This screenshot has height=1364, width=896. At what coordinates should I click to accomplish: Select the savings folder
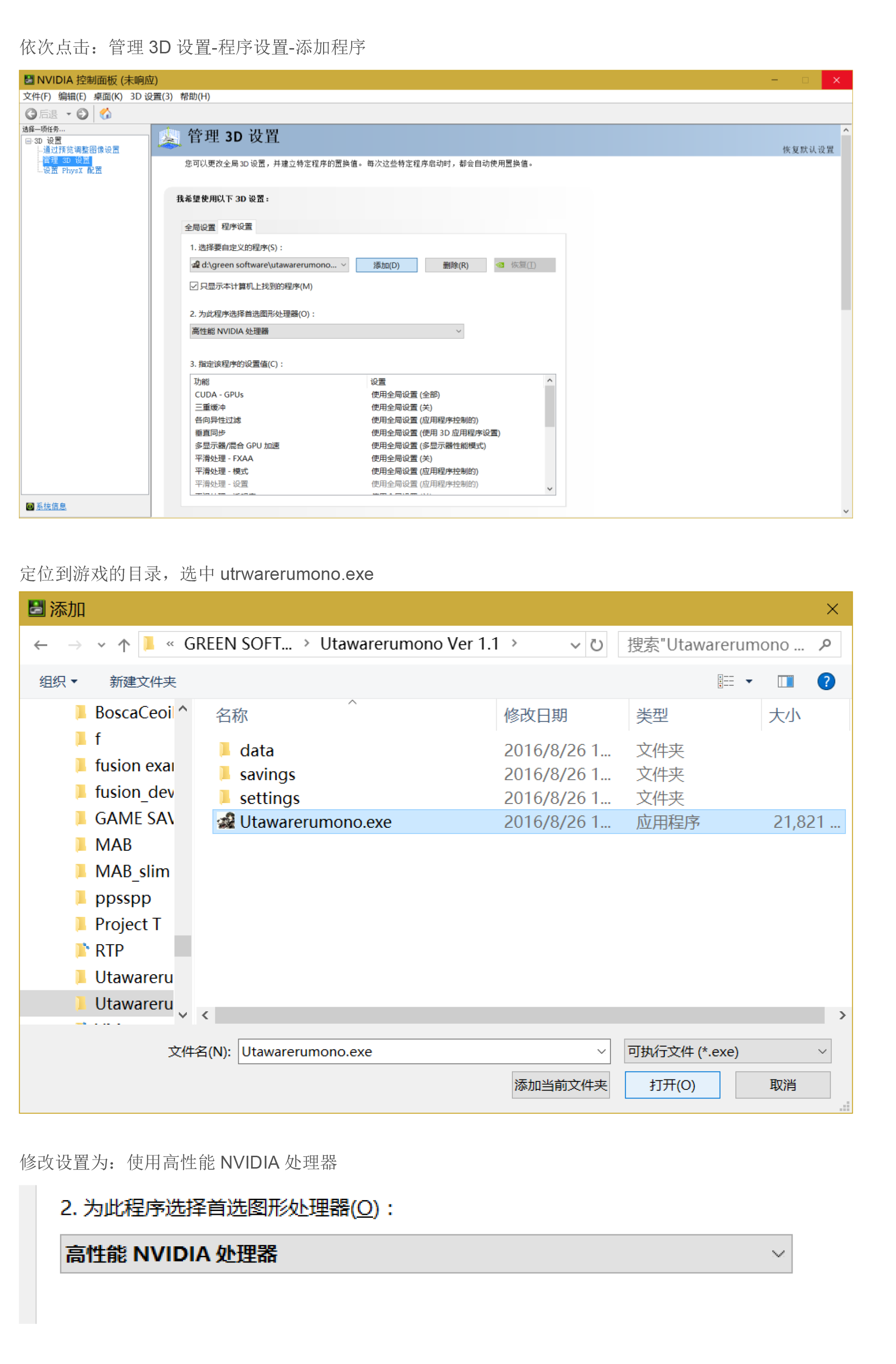pyautogui.click(x=529, y=774)
